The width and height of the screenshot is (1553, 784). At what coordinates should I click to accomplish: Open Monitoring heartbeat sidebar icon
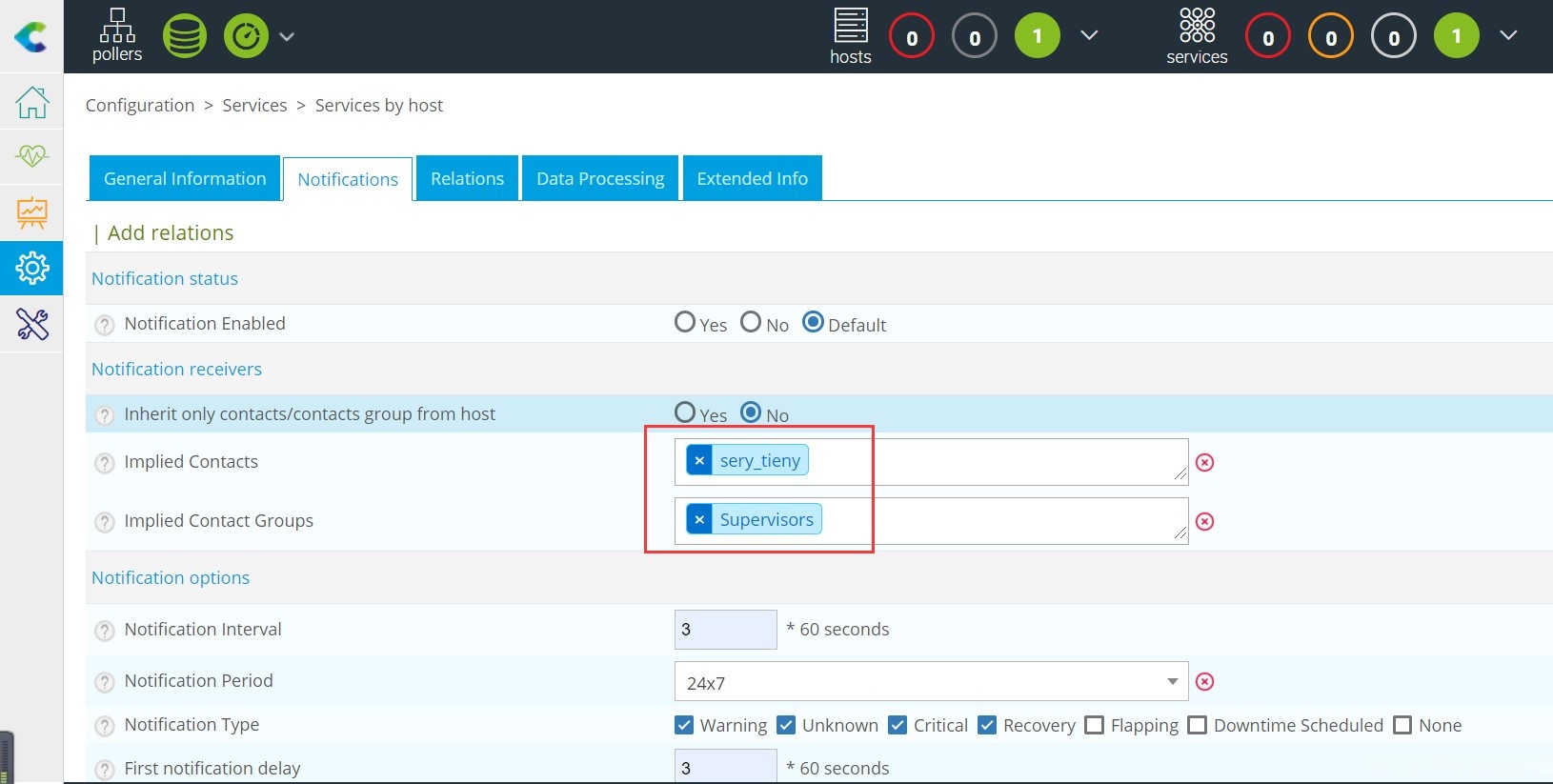pyautogui.click(x=31, y=155)
